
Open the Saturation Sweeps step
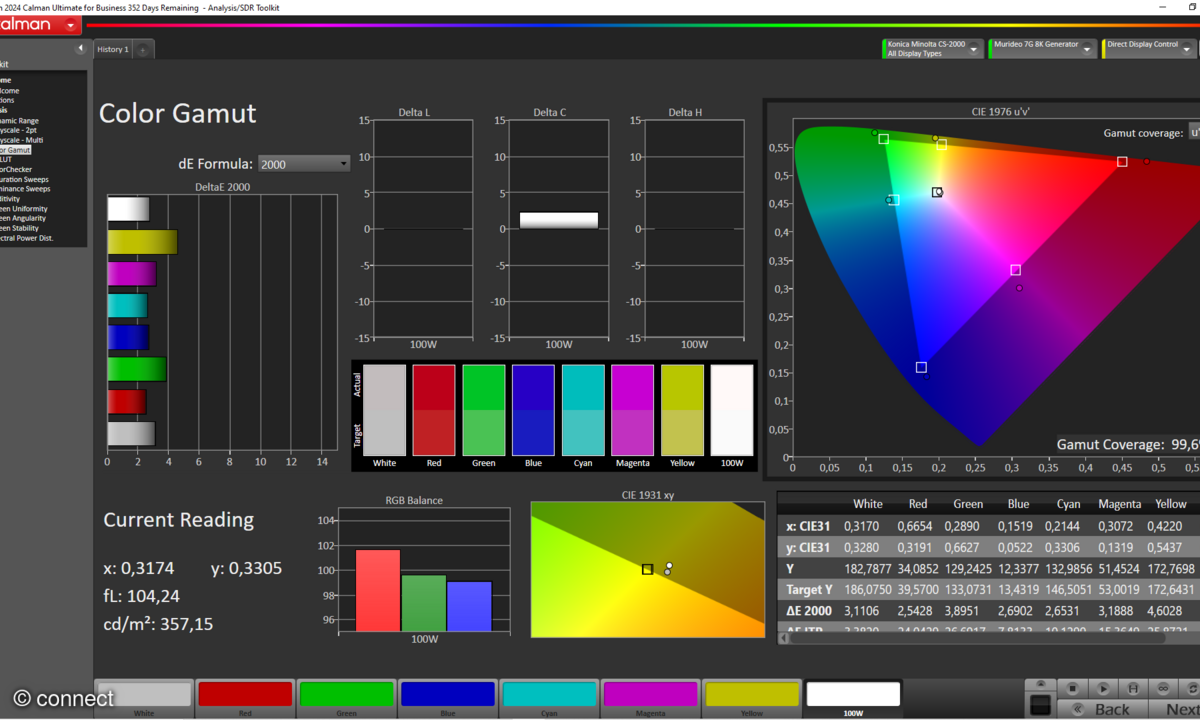click(24, 179)
